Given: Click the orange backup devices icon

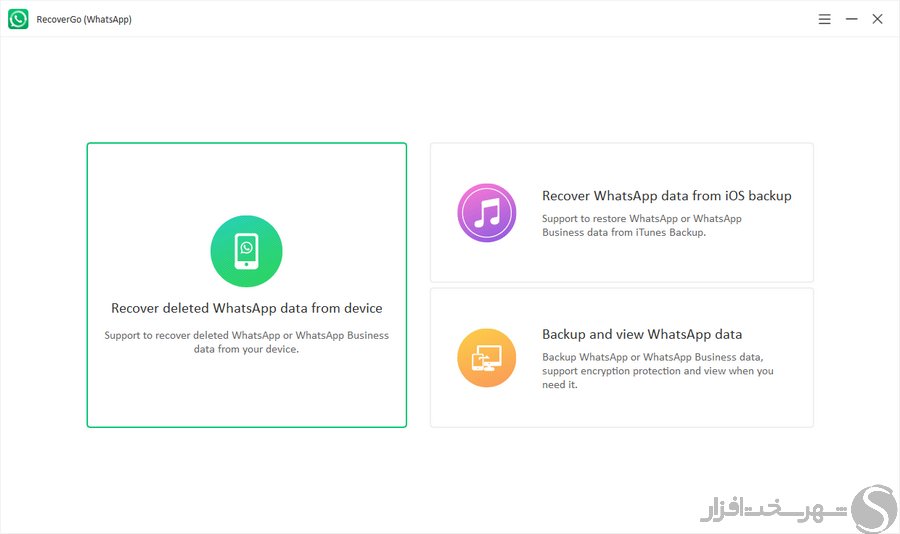Looking at the screenshot, I should [x=487, y=358].
